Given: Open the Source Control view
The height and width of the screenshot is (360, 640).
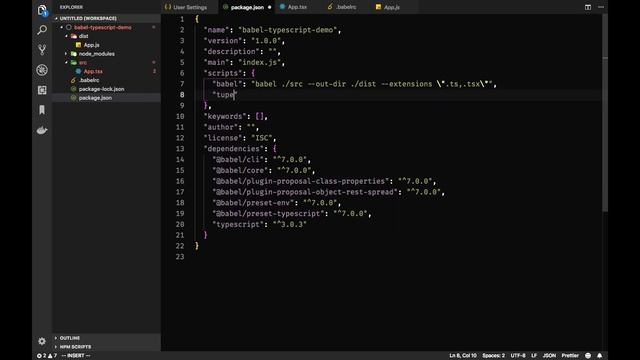Looking at the screenshot, I should [42, 50].
